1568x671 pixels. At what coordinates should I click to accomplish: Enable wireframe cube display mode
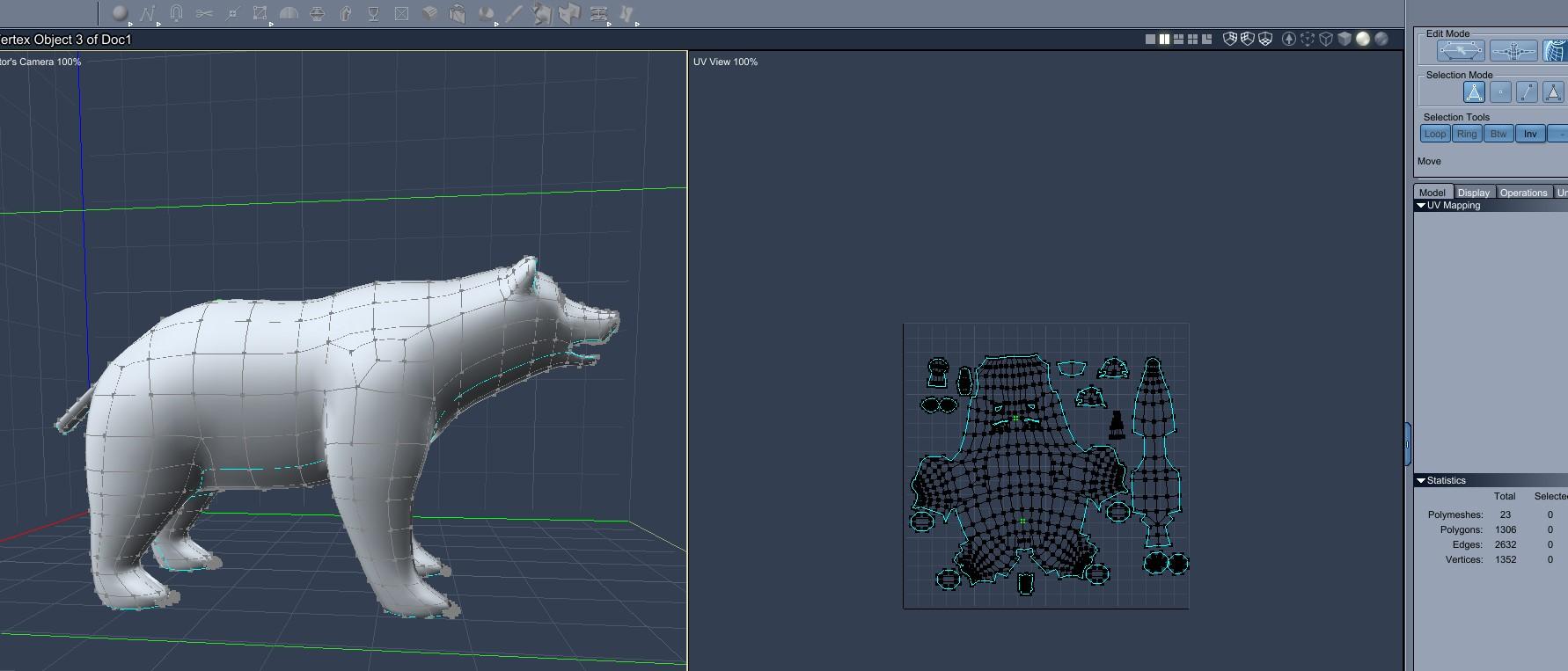click(x=1326, y=39)
